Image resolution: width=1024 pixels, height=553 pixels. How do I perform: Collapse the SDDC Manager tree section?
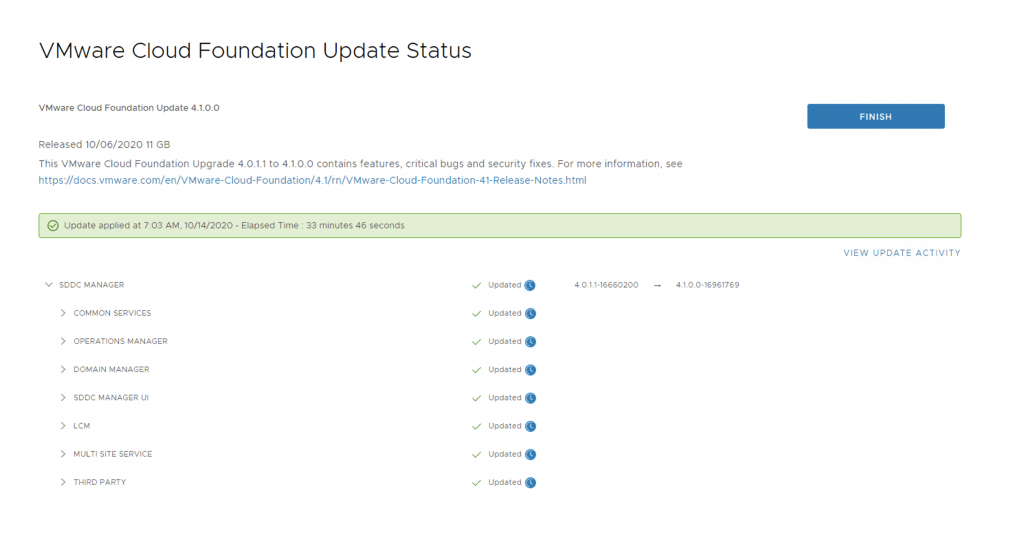pos(48,285)
